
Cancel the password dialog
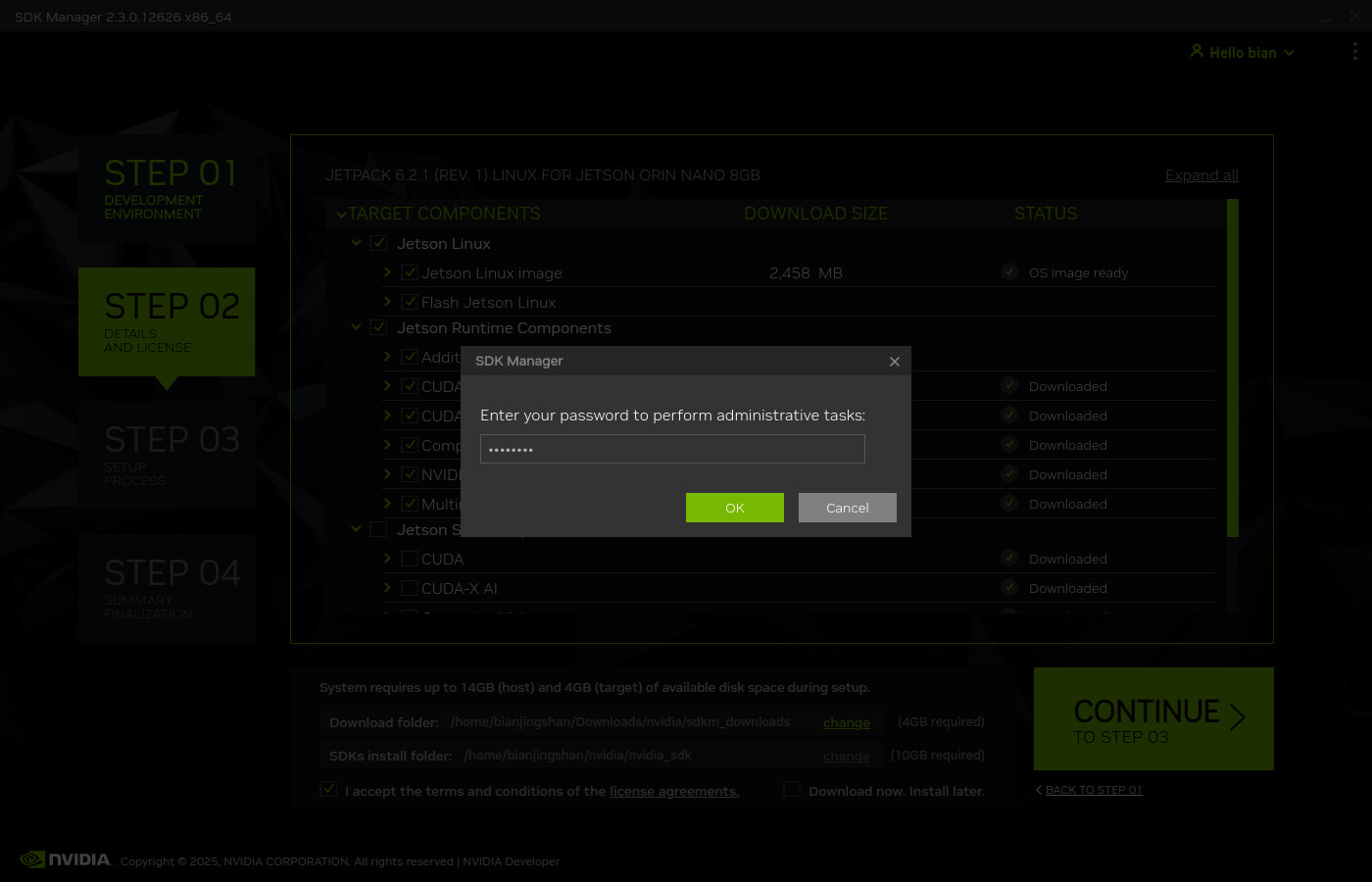(848, 508)
